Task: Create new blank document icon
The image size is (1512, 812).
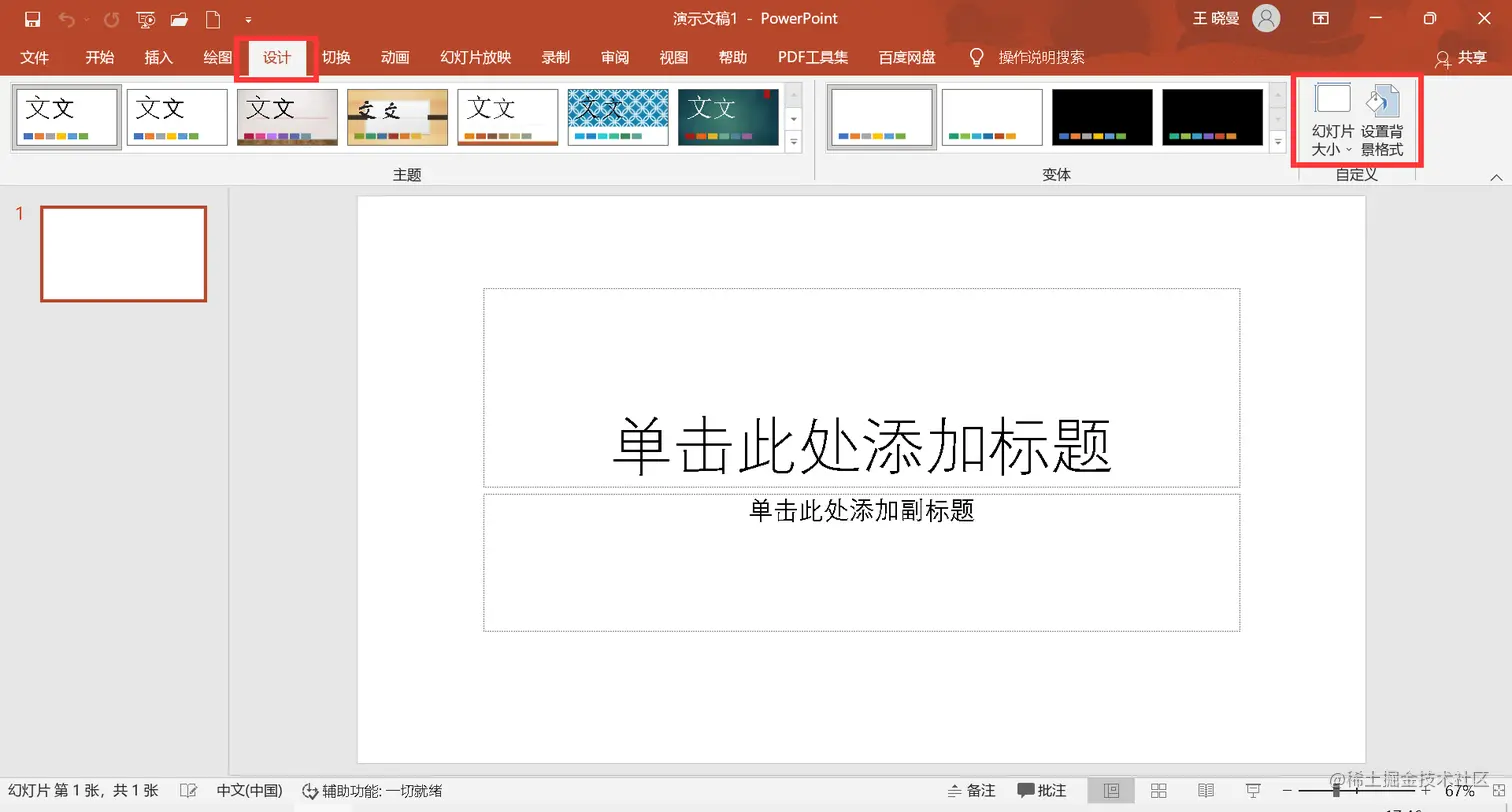Action: click(212, 19)
